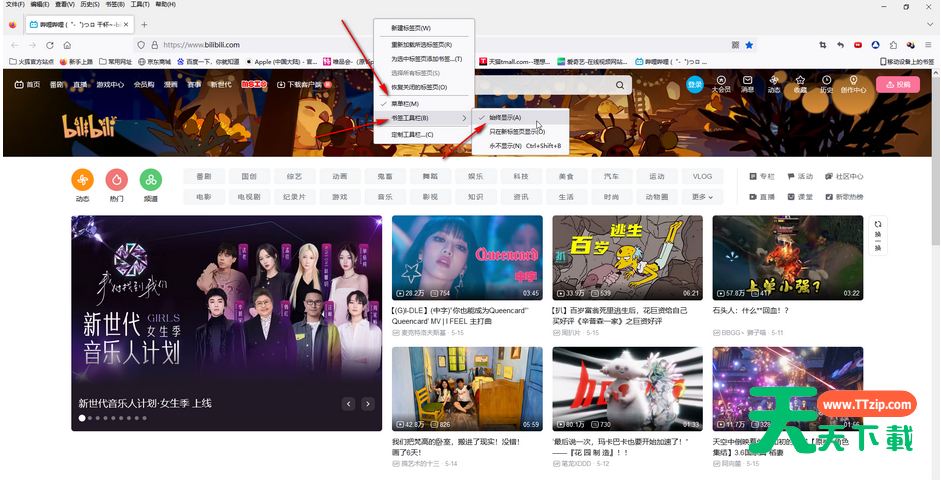Choose 重新加载所选标签页(R)
The image size is (941, 480).
click(424, 44)
